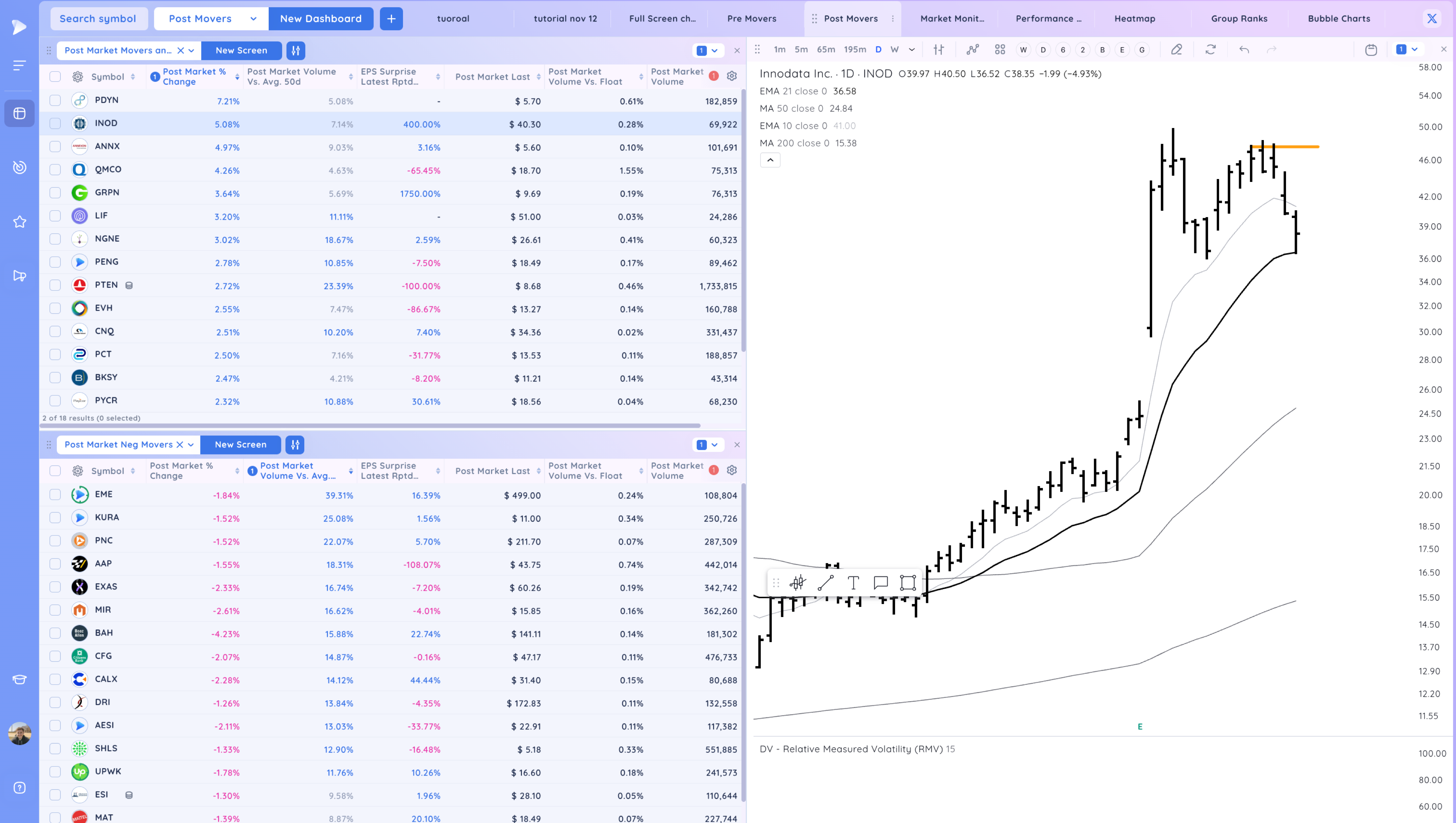Select the line drawing tool
Viewport: 1456px width, 823px height.
(826, 583)
